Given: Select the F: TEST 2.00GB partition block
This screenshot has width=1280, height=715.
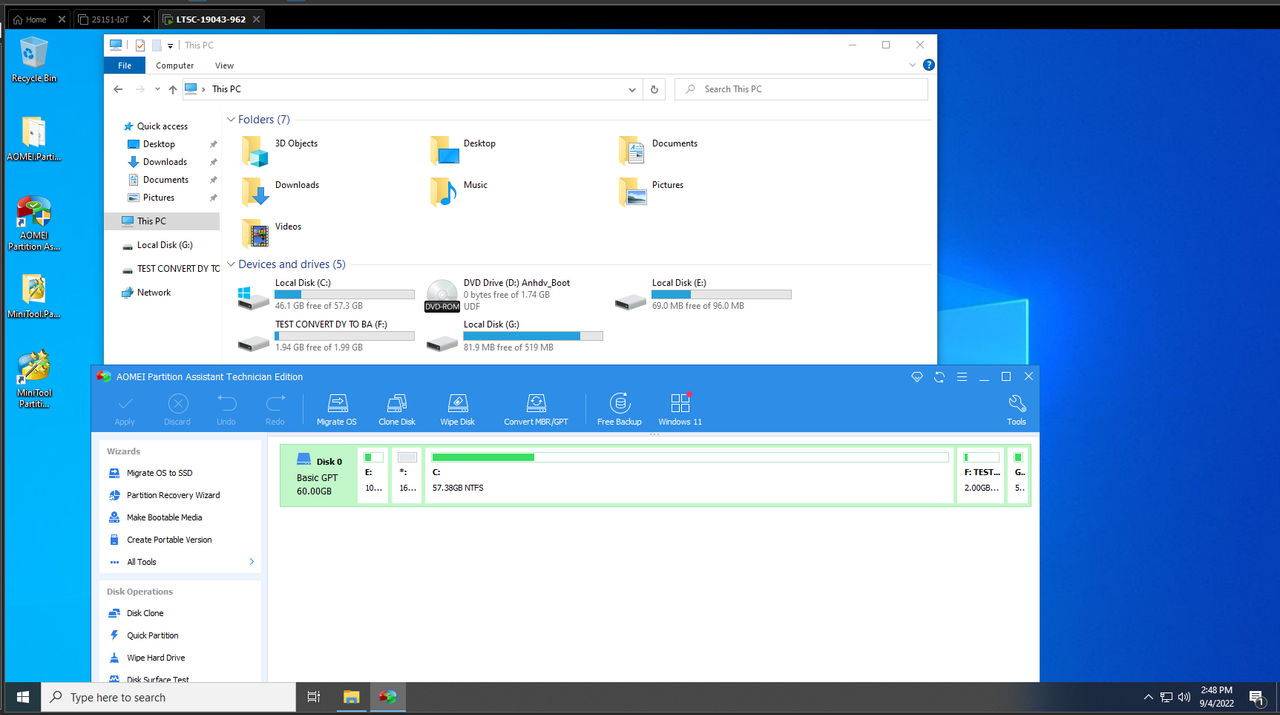Looking at the screenshot, I should pos(981,476).
